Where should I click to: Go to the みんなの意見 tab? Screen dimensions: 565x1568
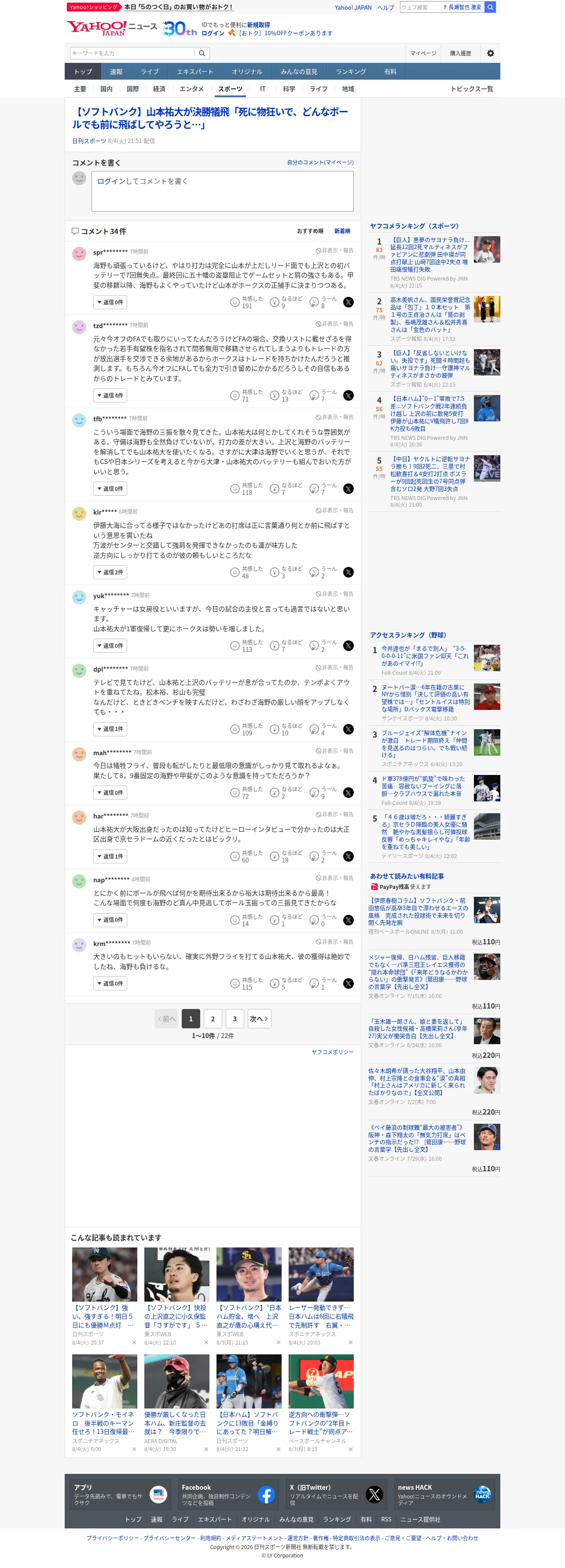tap(299, 72)
